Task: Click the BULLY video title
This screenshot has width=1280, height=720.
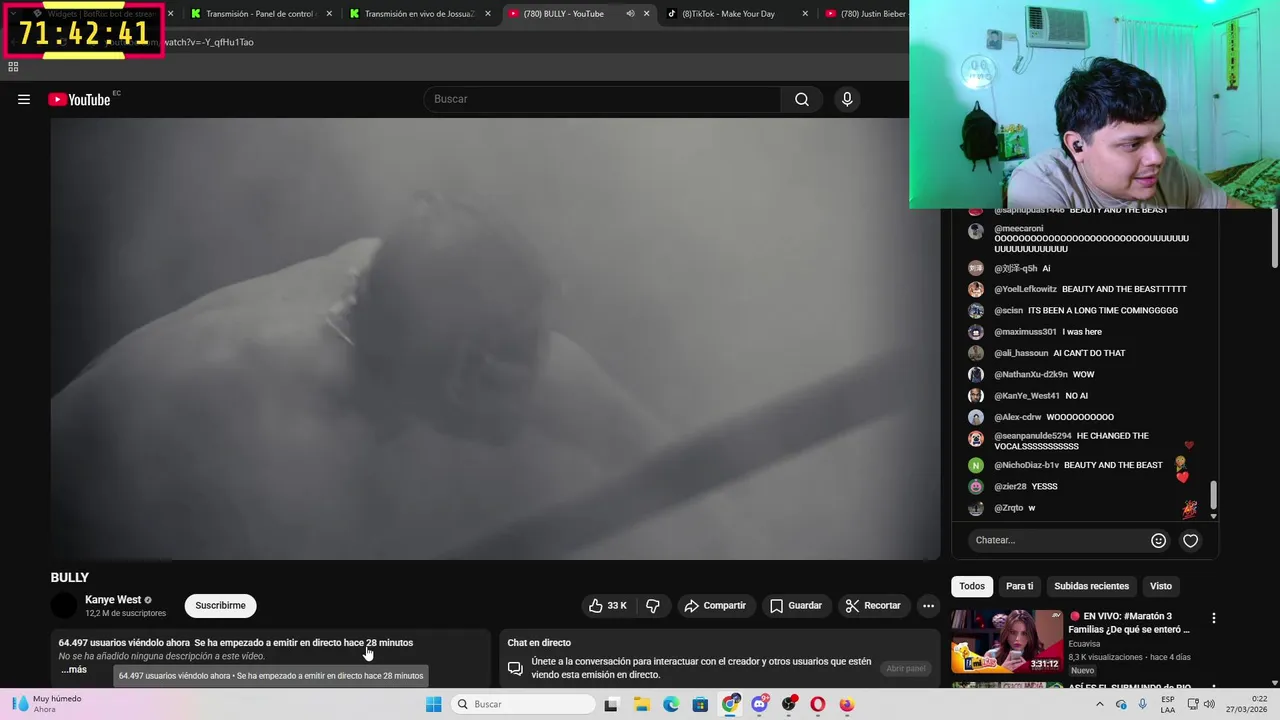Action: coord(70,578)
